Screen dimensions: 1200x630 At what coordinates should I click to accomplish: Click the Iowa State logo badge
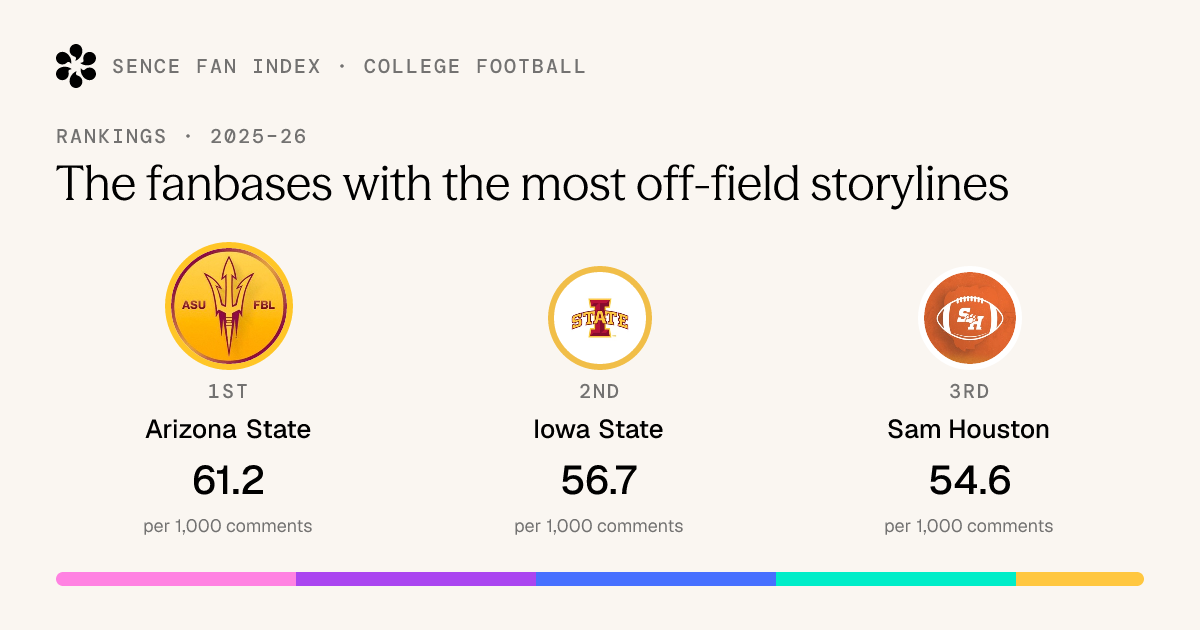pyautogui.click(x=599, y=318)
